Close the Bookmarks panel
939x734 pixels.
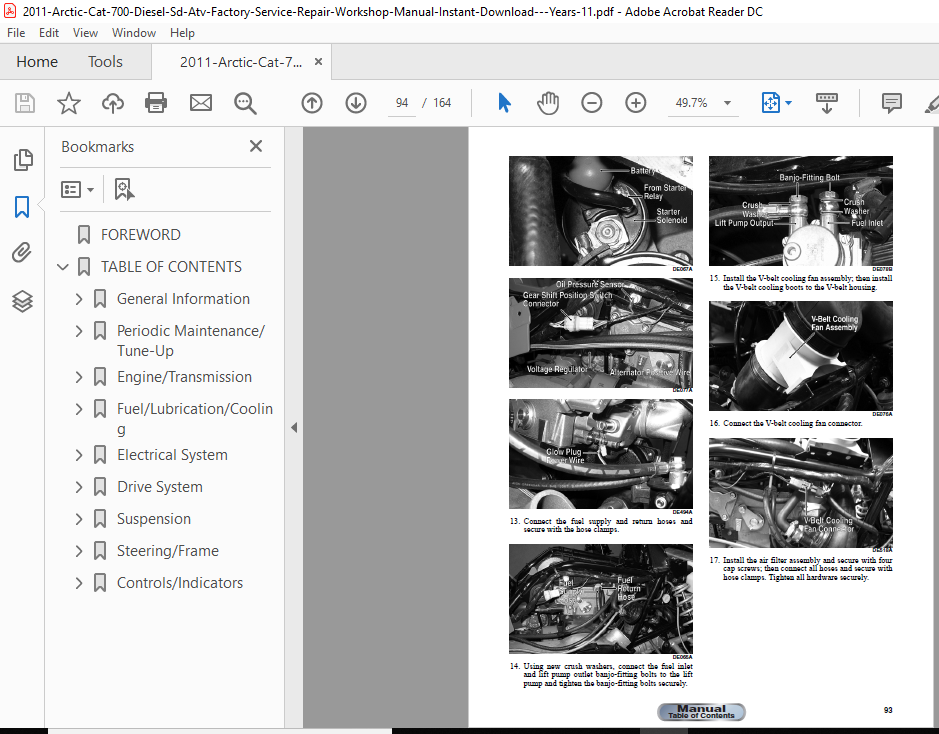click(x=256, y=146)
